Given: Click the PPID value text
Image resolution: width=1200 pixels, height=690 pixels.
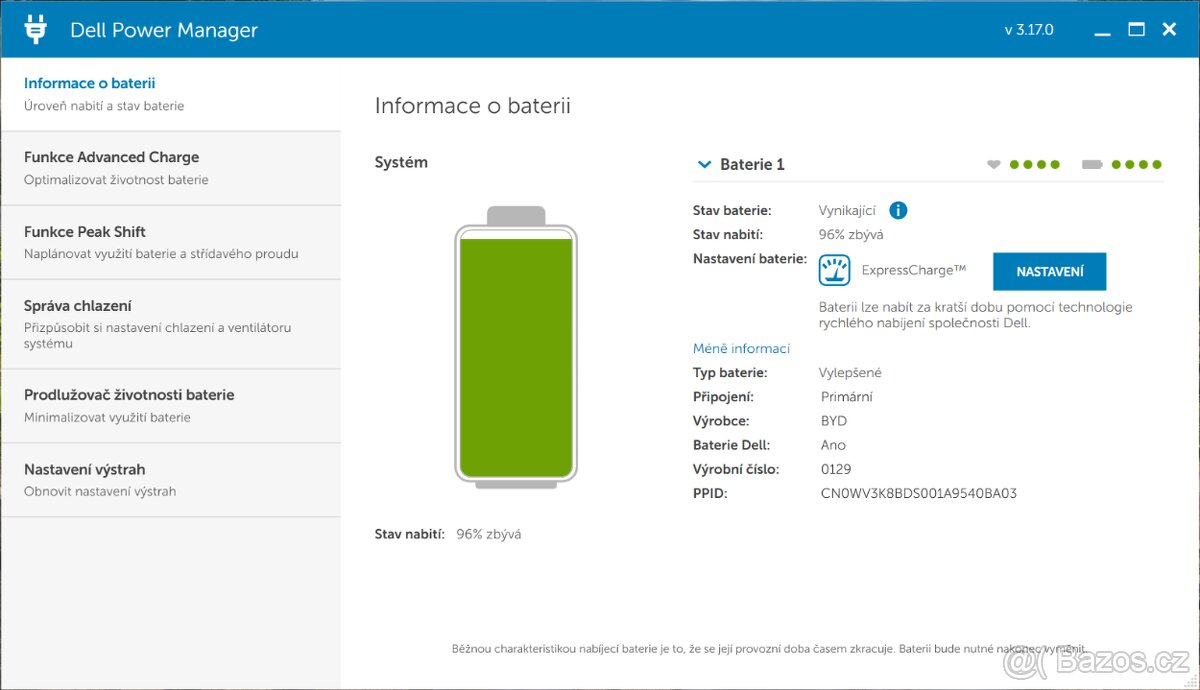Looking at the screenshot, I should 918,493.
